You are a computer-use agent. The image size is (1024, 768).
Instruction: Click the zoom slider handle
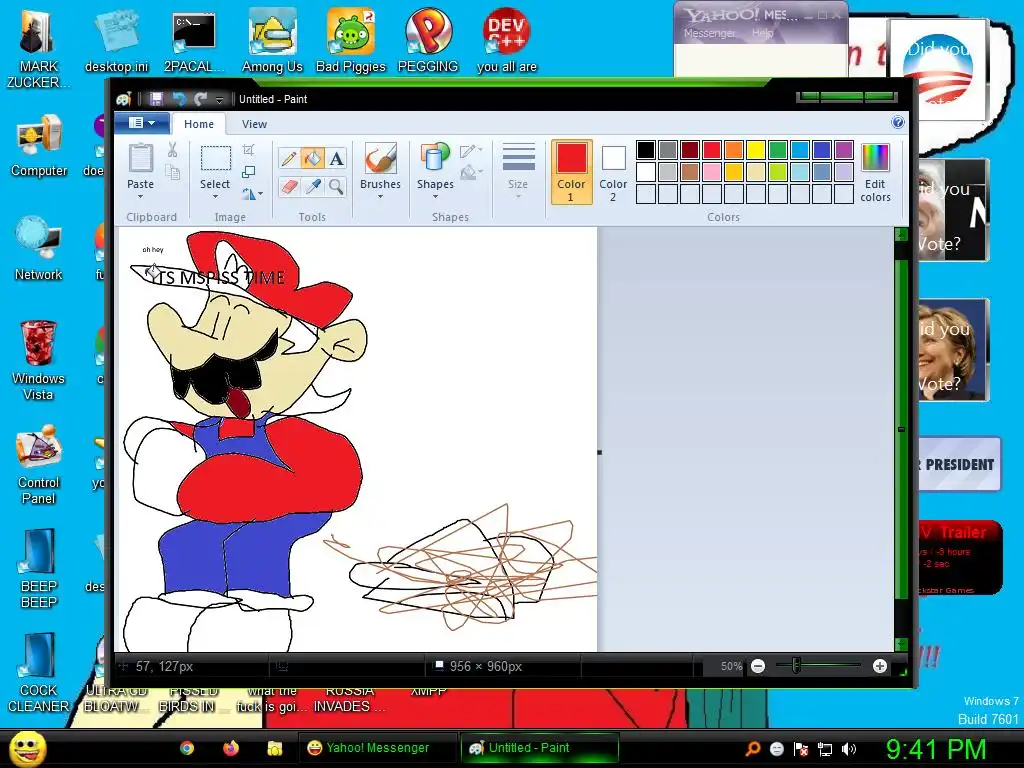coord(795,666)
